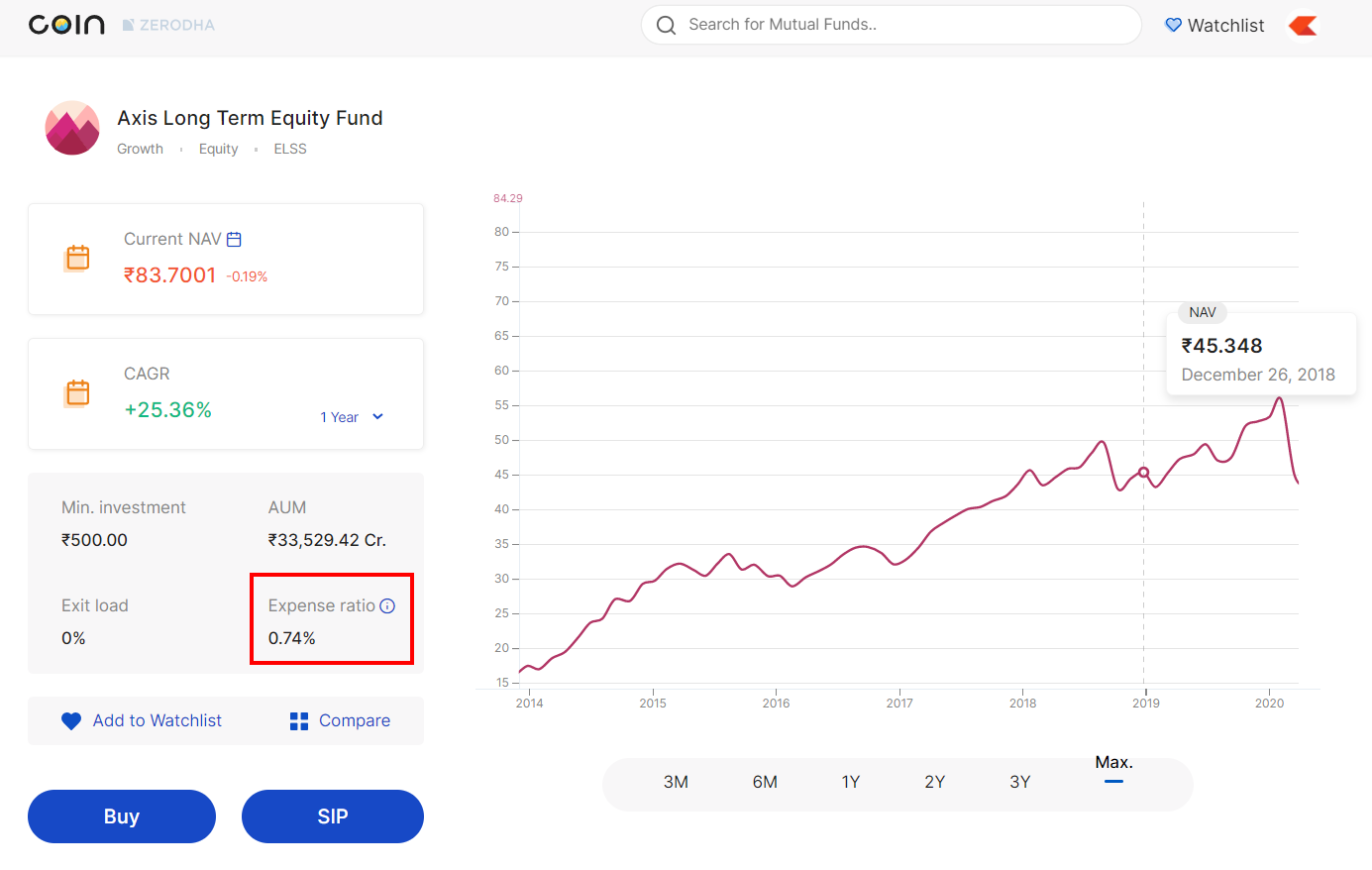Viewport: 1372px width, 870px height.
Task: Click the info icon beside Expense ratio
Action: 387,605
